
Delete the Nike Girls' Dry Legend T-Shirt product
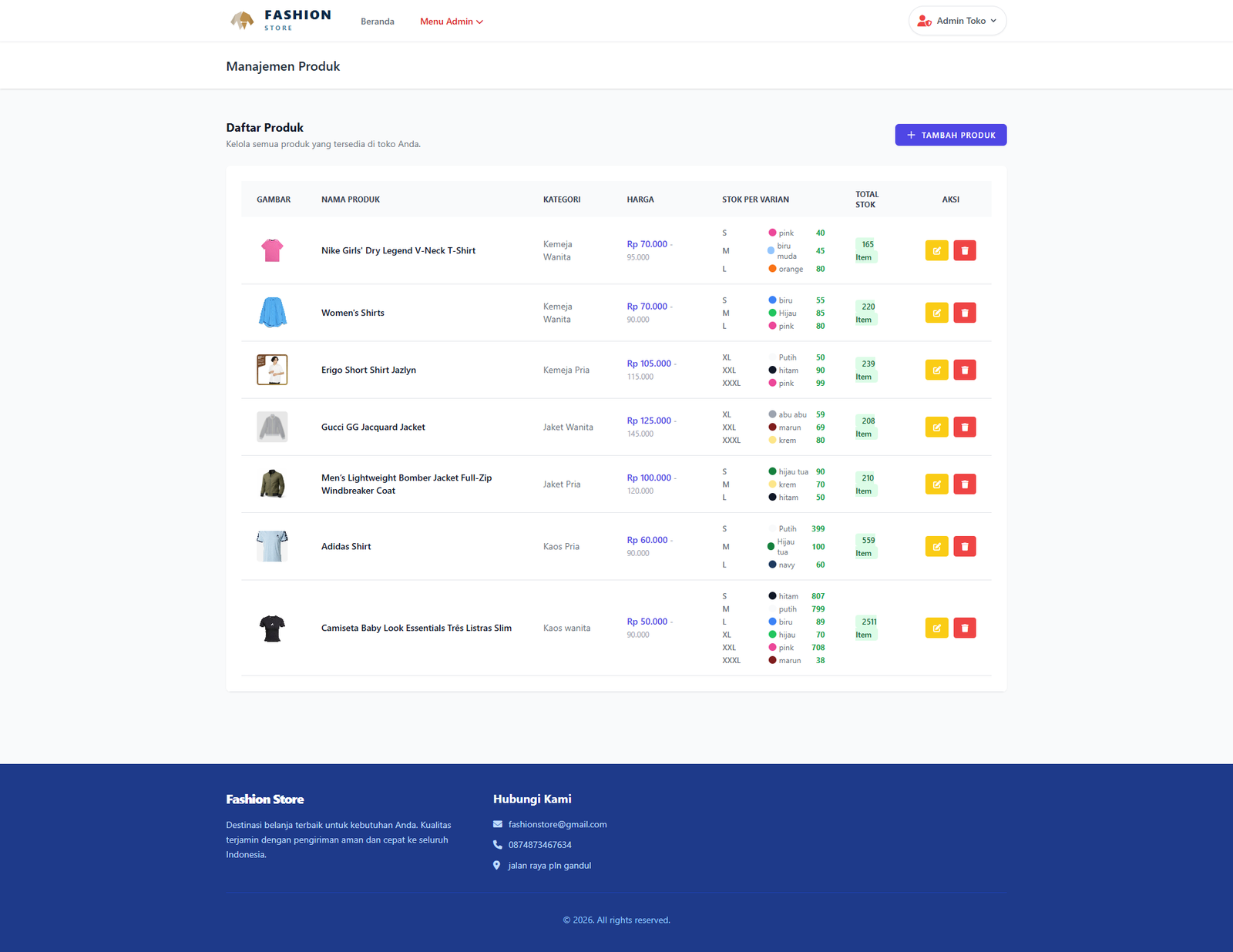click(965, 250)
